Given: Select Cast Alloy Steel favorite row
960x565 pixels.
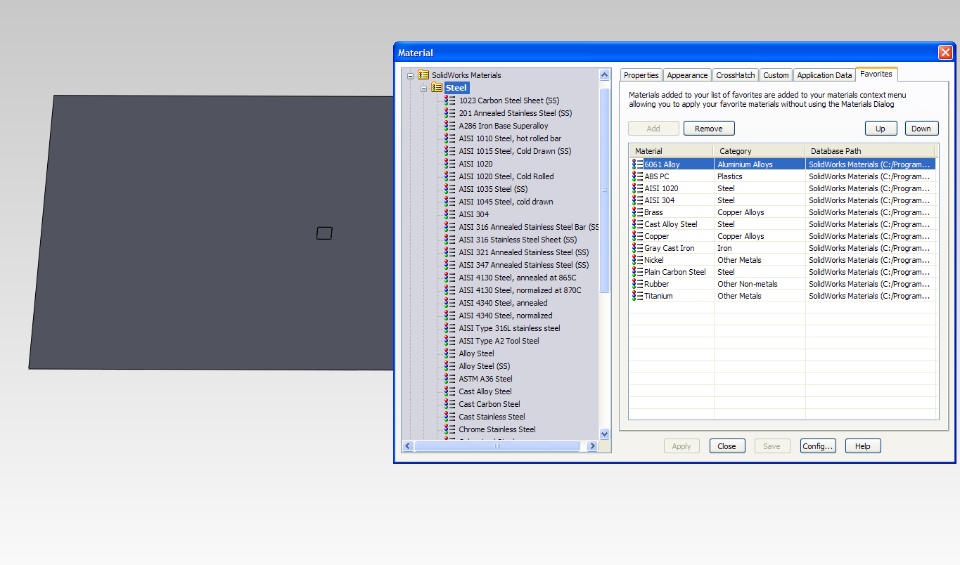Looking at the screenshot, I should pyautogui.click(x=782, y=224).
